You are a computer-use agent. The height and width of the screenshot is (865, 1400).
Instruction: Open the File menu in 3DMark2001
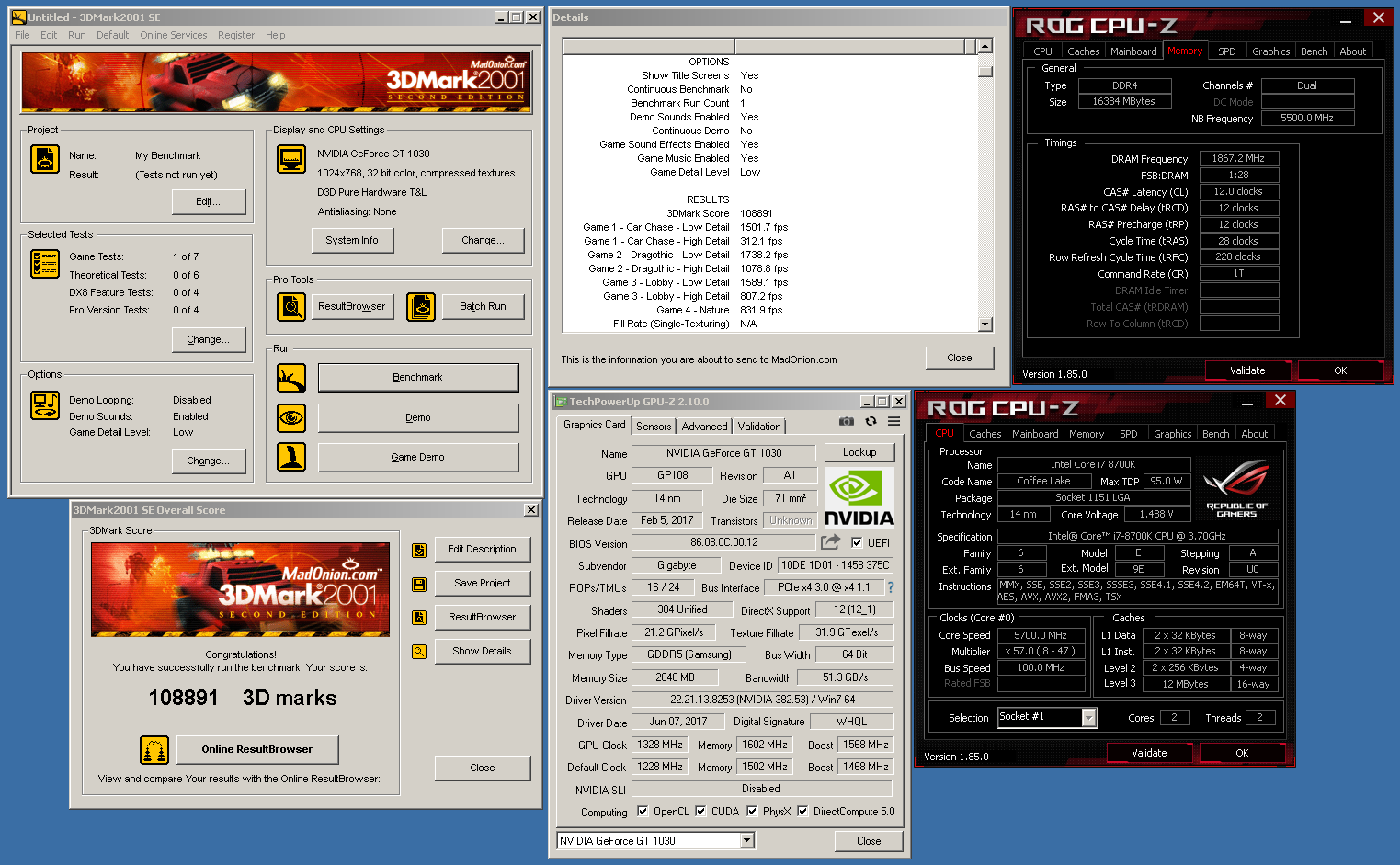click(22, 35)
